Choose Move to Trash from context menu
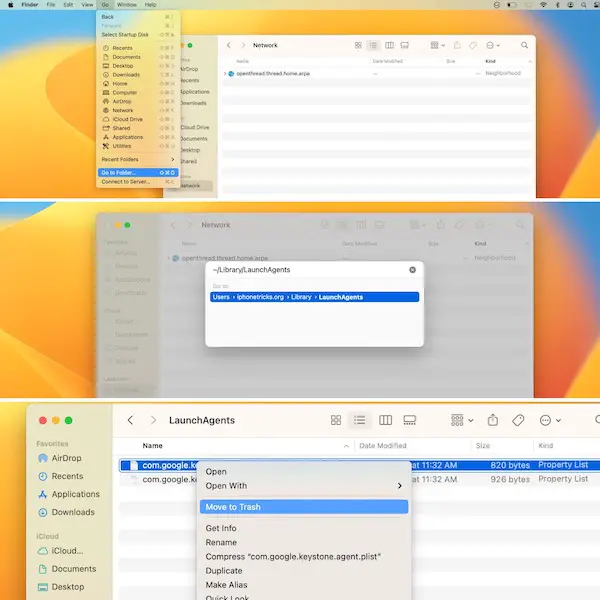 click(x=233, y=507)
